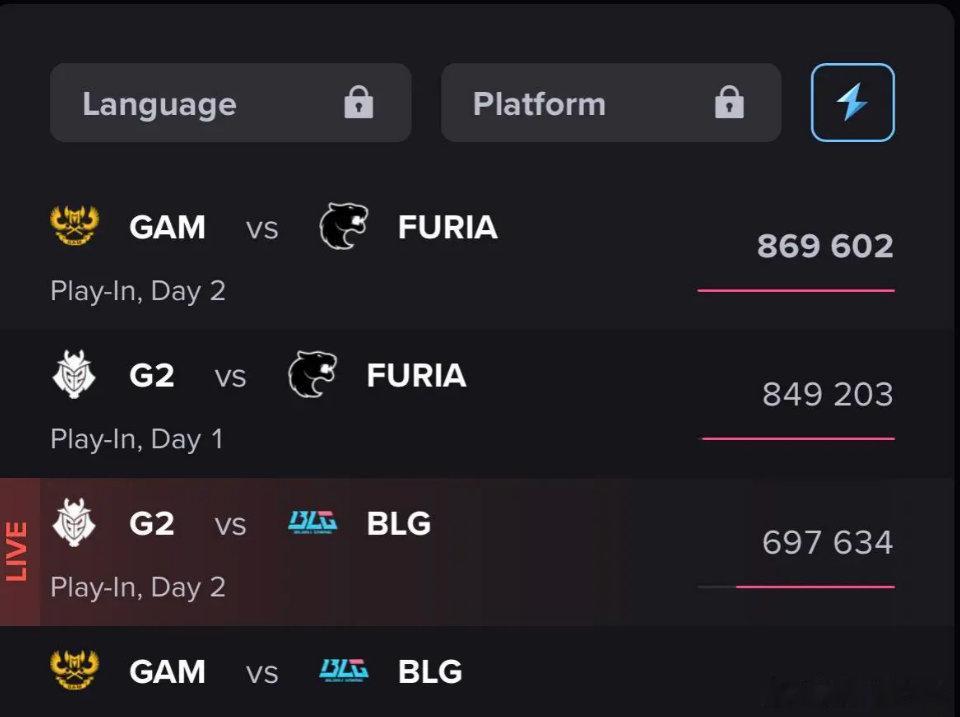The width and height of the screenshot is (960, 717).
Task: Open the Language dropdown filter
Action: tap(230, 102)
